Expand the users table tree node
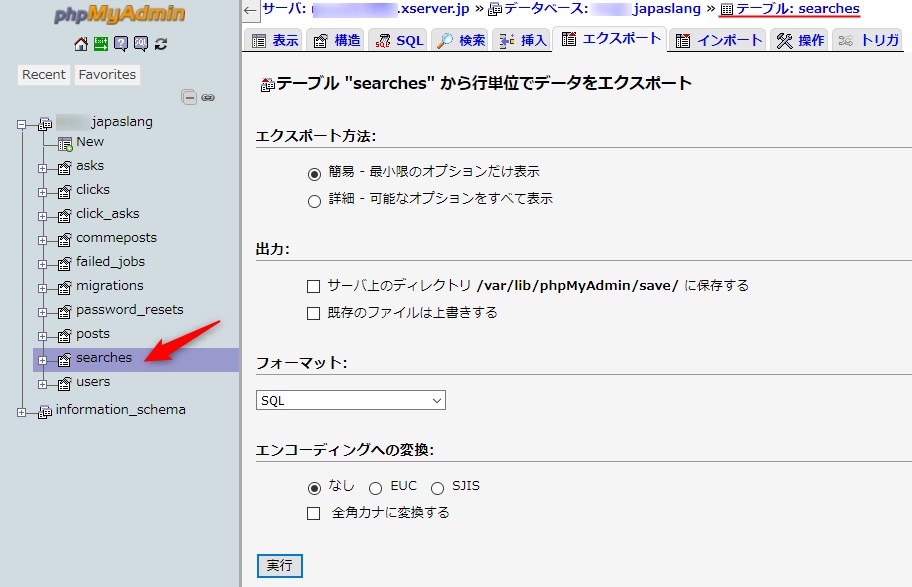Image resolution: width=912 pixels, height=587 pixels. [x=43, y=383]
